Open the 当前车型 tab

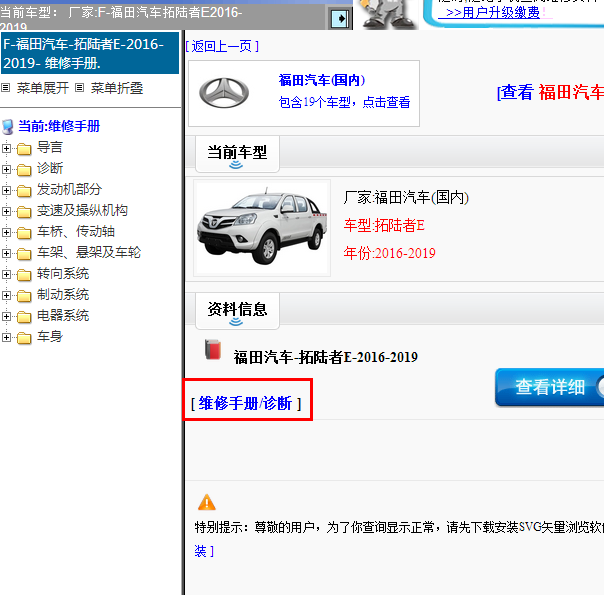(237, 154)
